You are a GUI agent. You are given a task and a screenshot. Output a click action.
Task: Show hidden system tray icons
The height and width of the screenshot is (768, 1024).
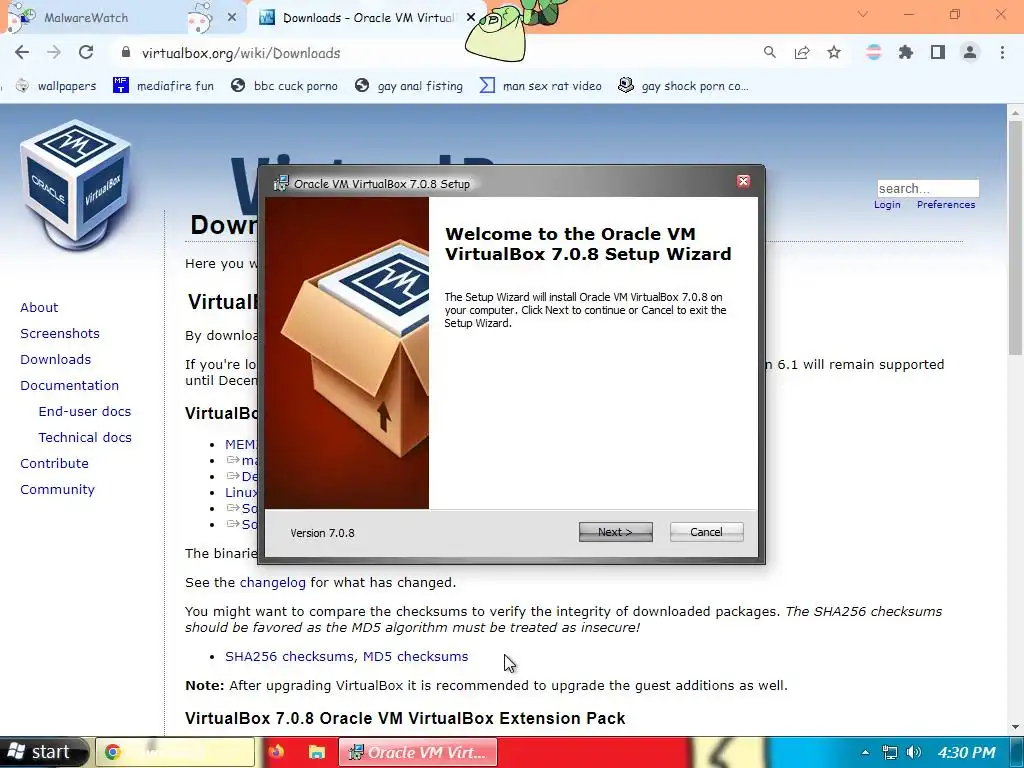click(x=865, y=752)
